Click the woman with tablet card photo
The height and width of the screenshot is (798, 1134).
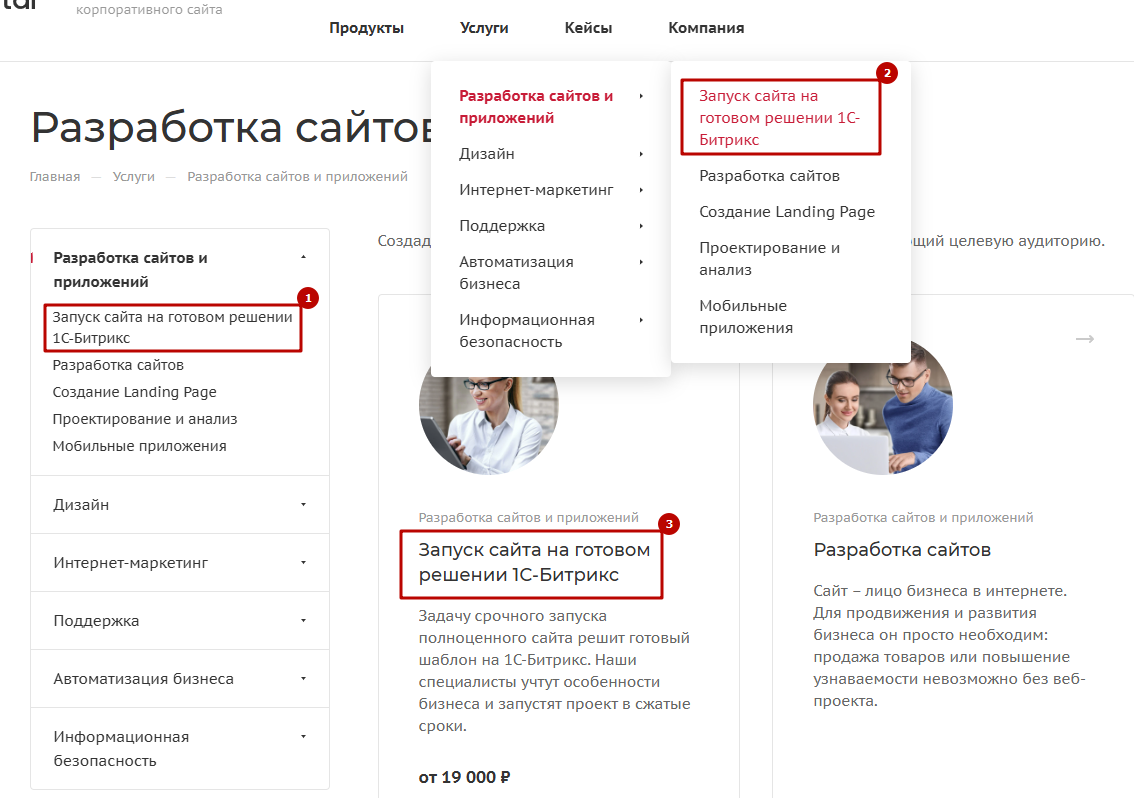[x=488, y=425]
